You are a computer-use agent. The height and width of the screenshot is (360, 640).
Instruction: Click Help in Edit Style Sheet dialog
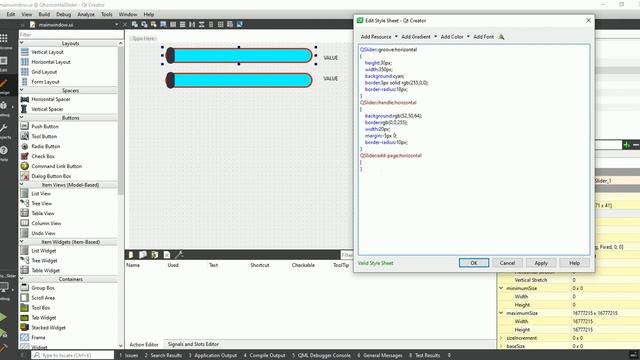point(574,263)
